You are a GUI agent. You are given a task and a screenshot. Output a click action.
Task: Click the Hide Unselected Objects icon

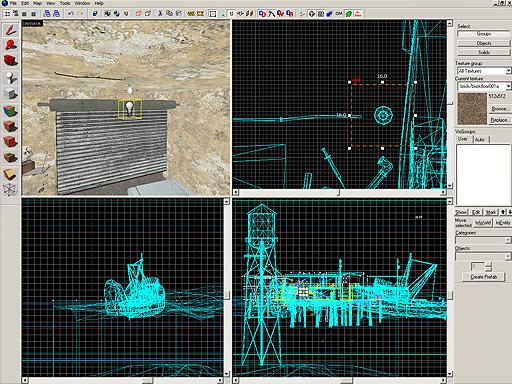[x=148, y=14]
